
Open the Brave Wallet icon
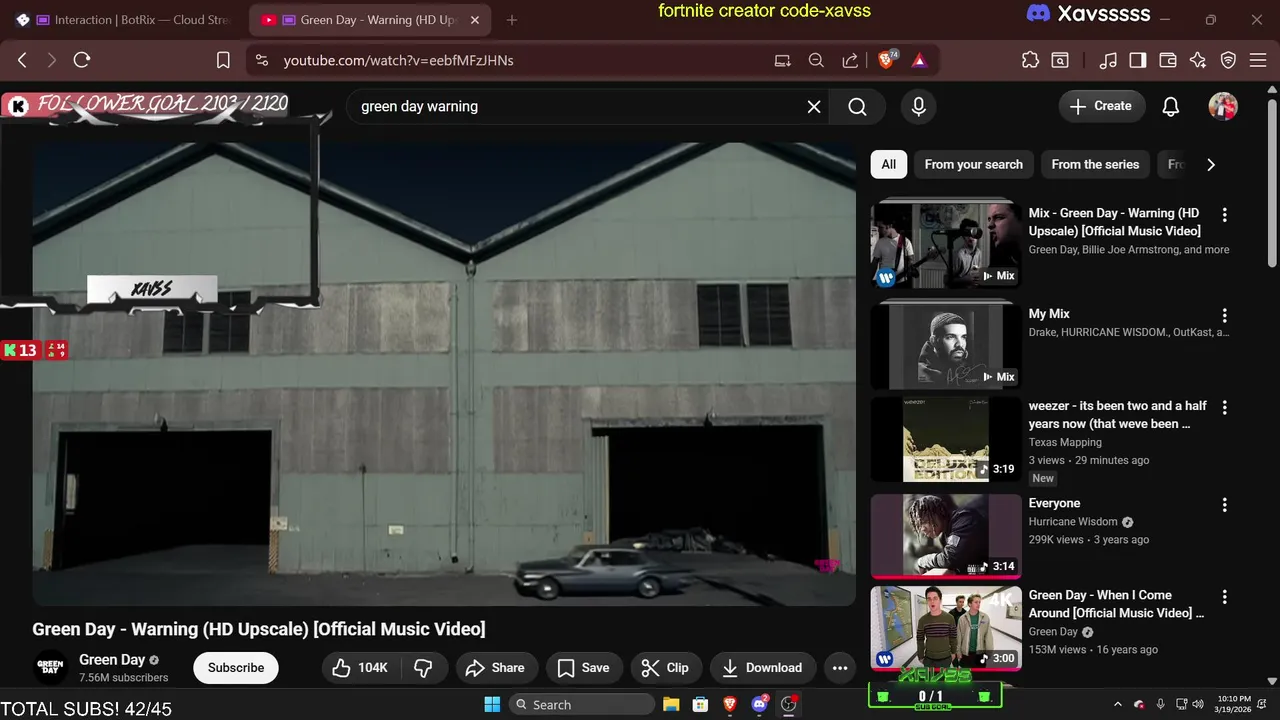[1167, 60]
